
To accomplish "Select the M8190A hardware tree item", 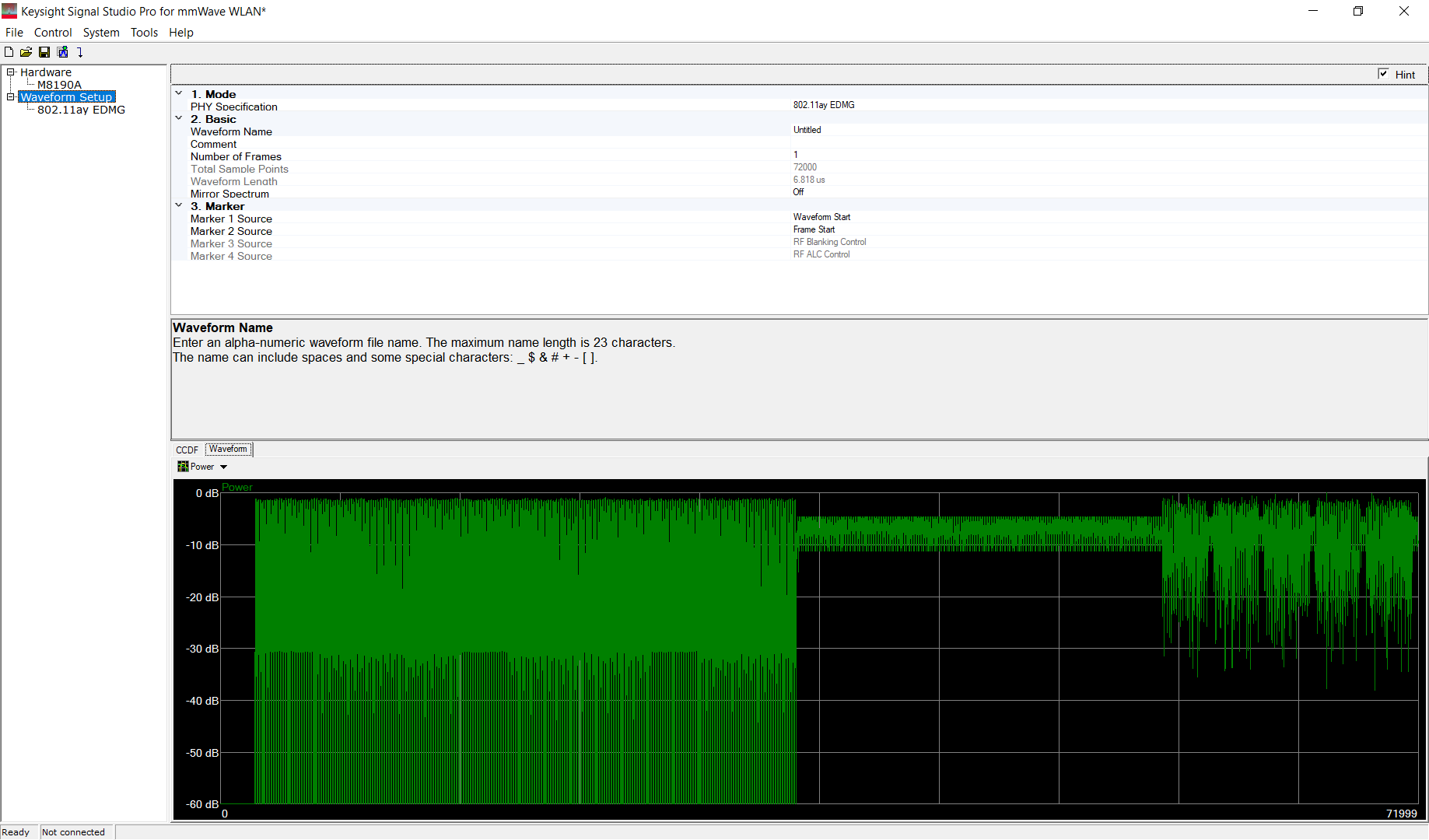I will (59, 85).
